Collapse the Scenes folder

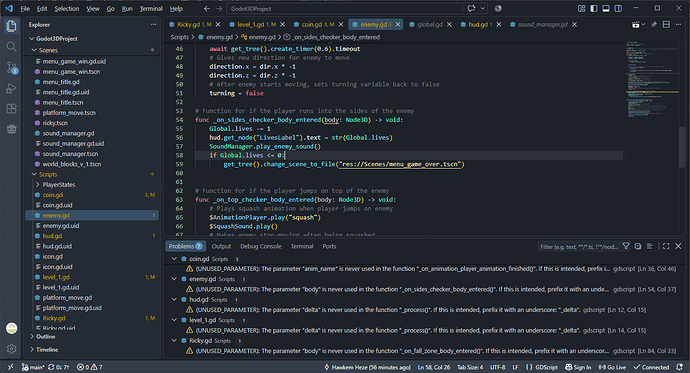[34, 50]
